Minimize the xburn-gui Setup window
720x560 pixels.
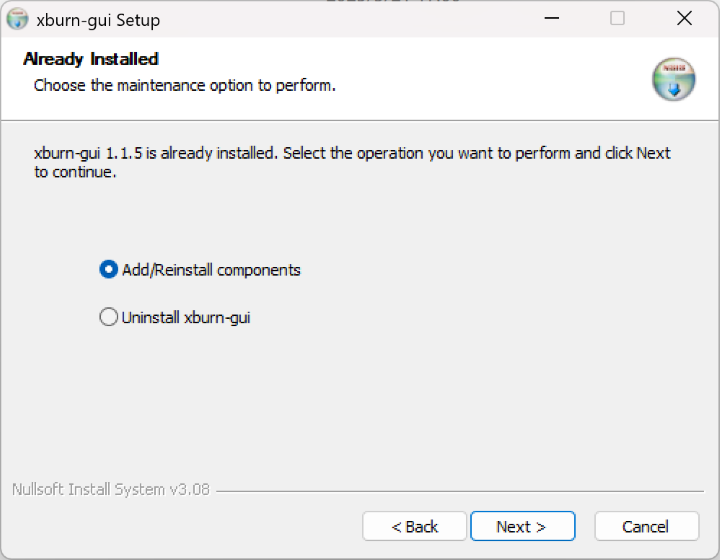coord(551,18)
